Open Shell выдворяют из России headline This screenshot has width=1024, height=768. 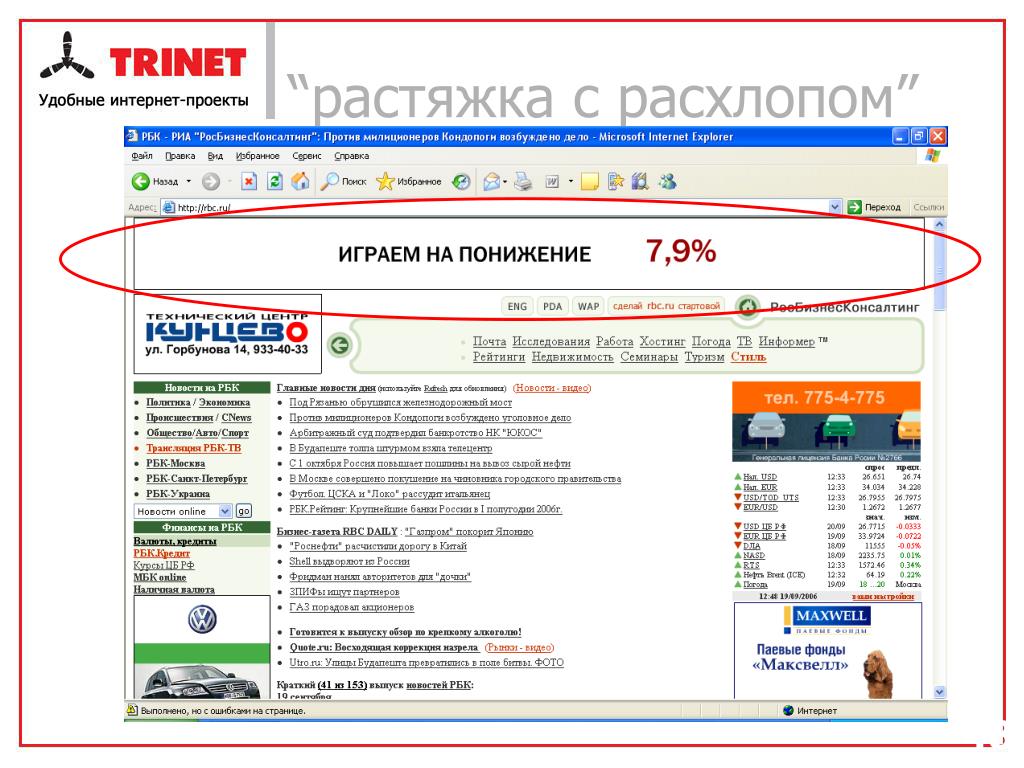point(349,562)
